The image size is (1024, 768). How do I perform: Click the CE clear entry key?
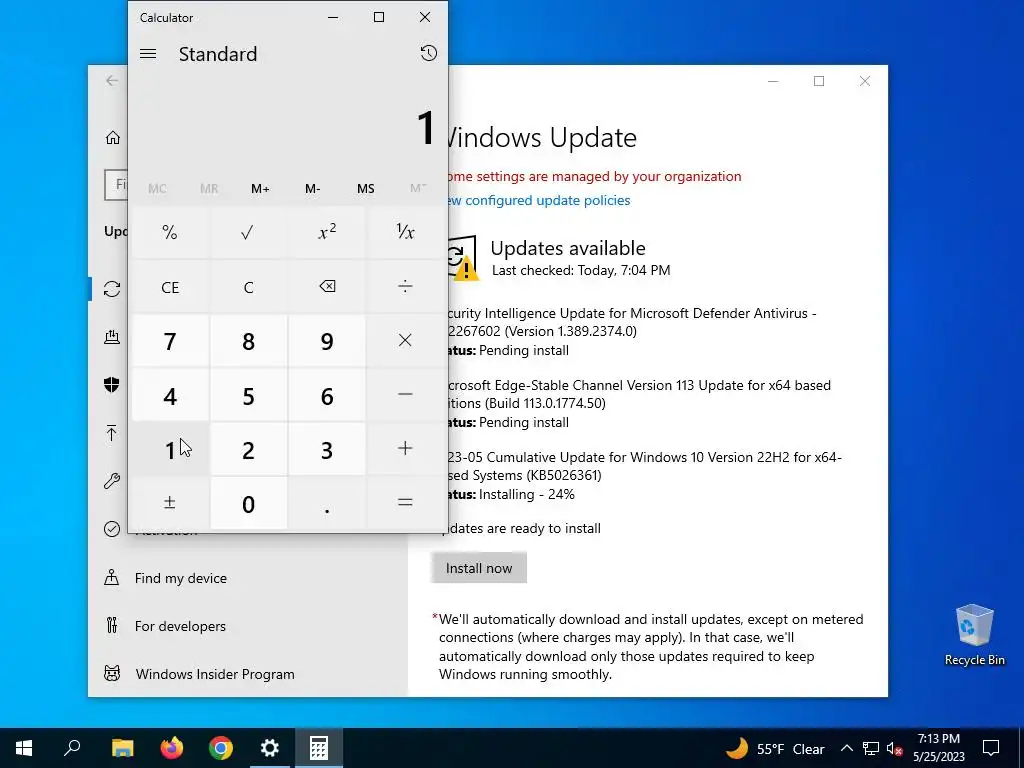(170, 287)
